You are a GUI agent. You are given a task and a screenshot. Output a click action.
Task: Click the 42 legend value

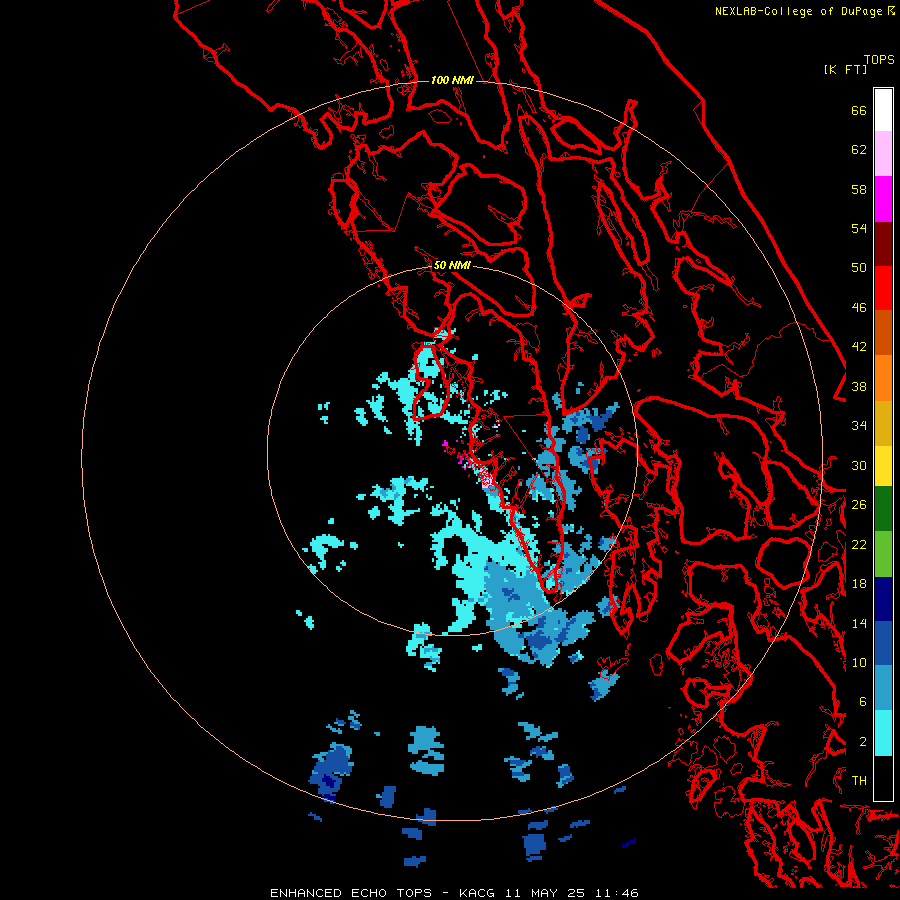click(859, 347)
